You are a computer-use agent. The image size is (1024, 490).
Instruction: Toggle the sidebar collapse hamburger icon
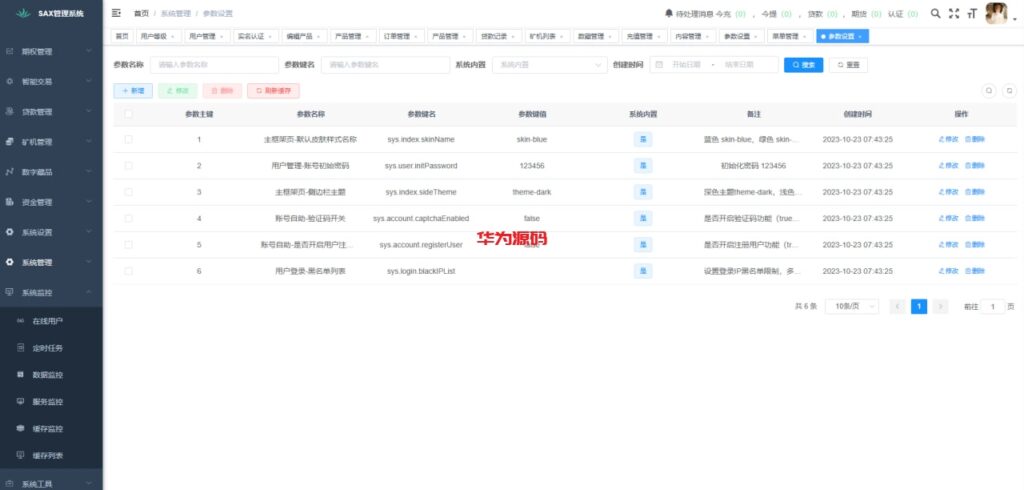point(116,13)
